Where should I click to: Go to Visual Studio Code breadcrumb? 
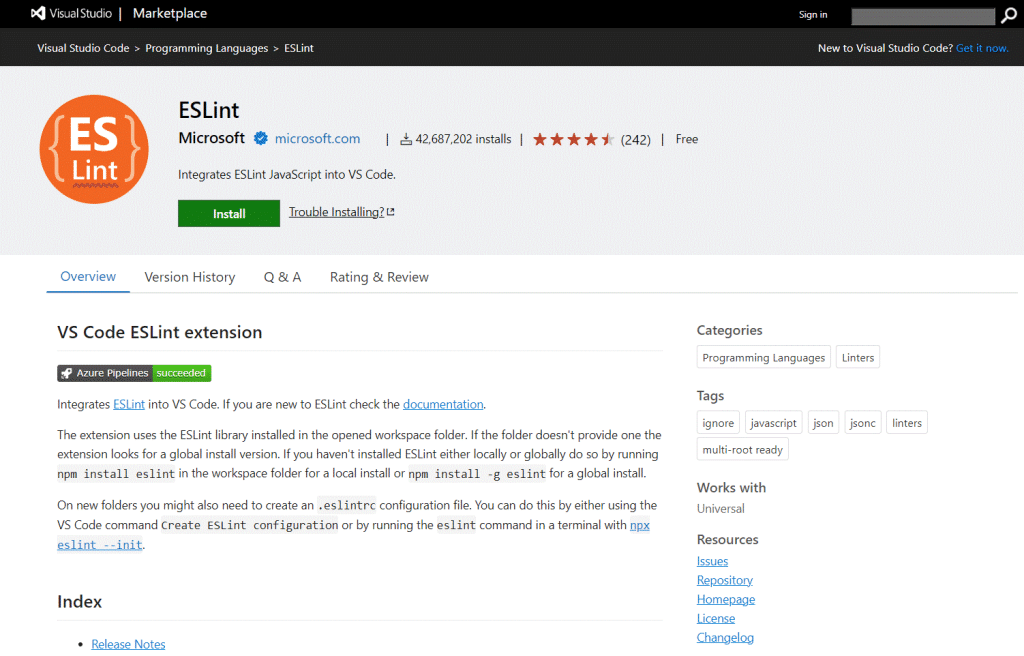83,48
